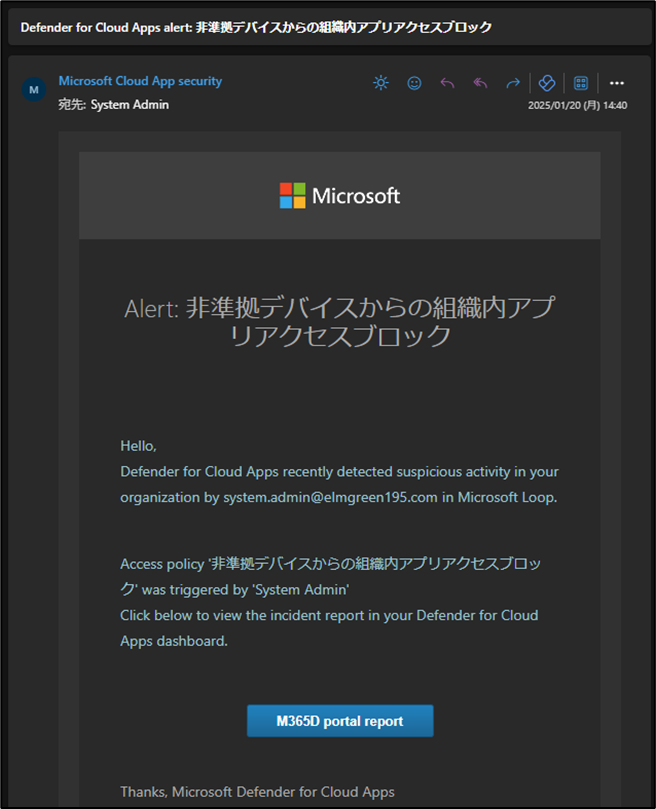Open the emoji reaction smiley icon

pos(414,83)
